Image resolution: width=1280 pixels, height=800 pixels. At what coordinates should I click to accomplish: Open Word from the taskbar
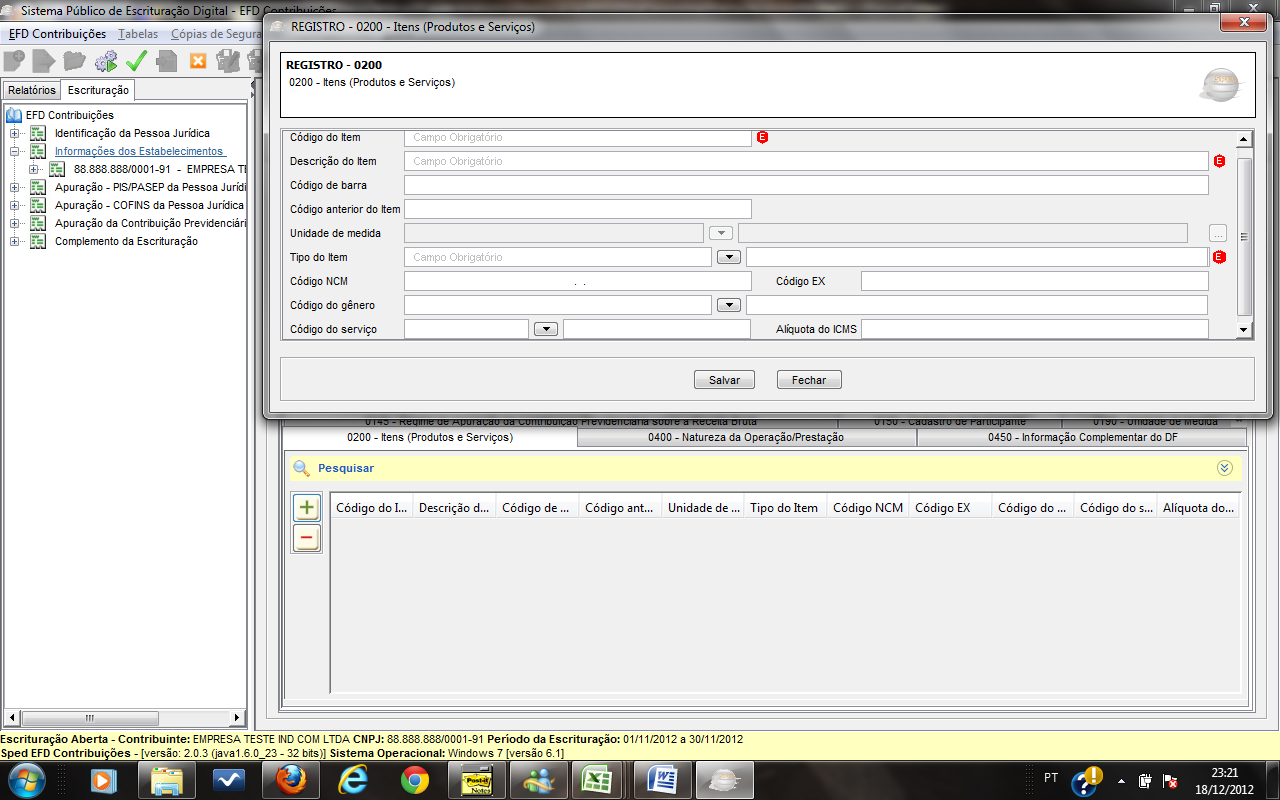pyautogui.click(x=662, y=779)
